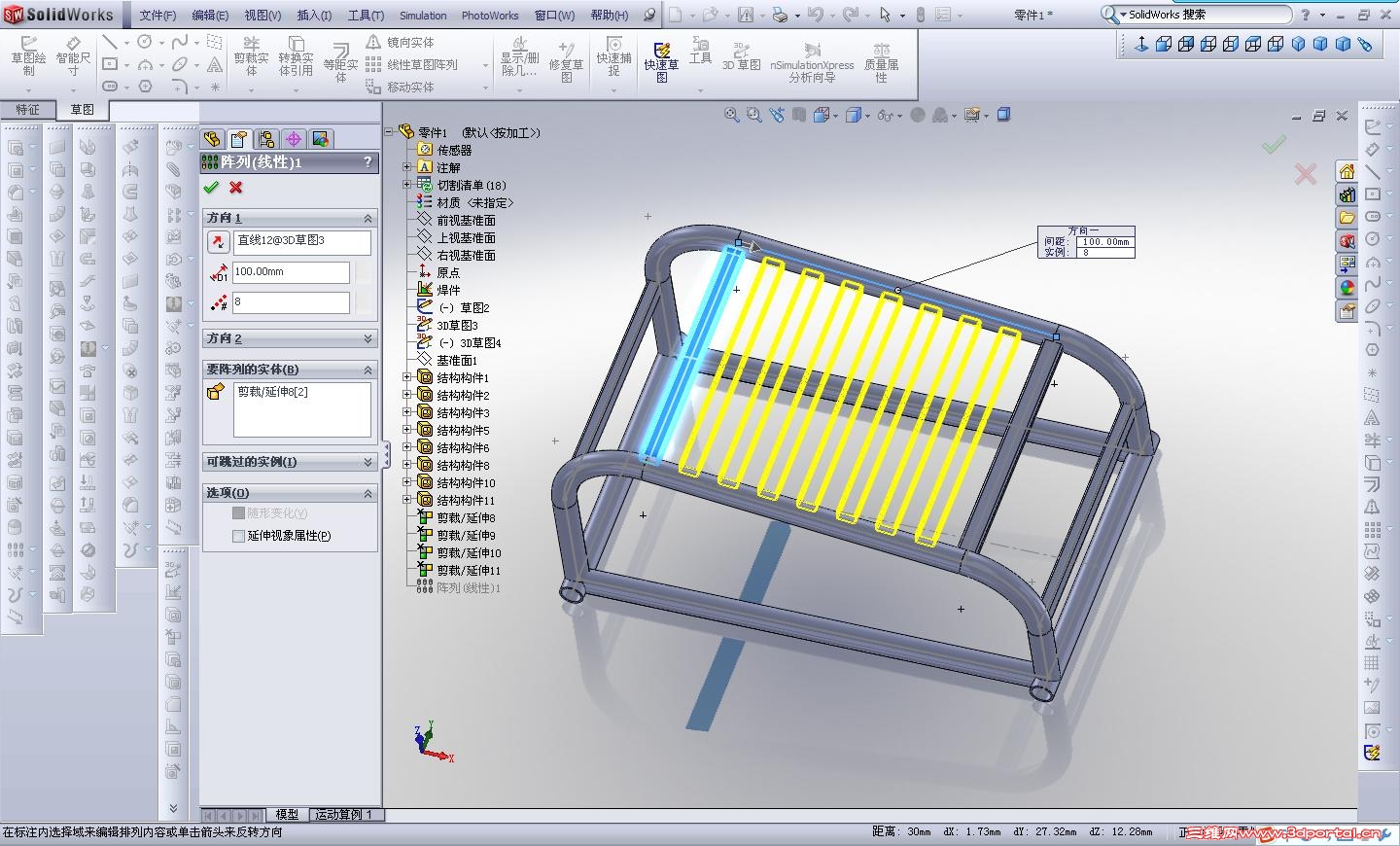Click the panel's instance count field showing 8
1400x846 pixels.
tap(291, 302)
